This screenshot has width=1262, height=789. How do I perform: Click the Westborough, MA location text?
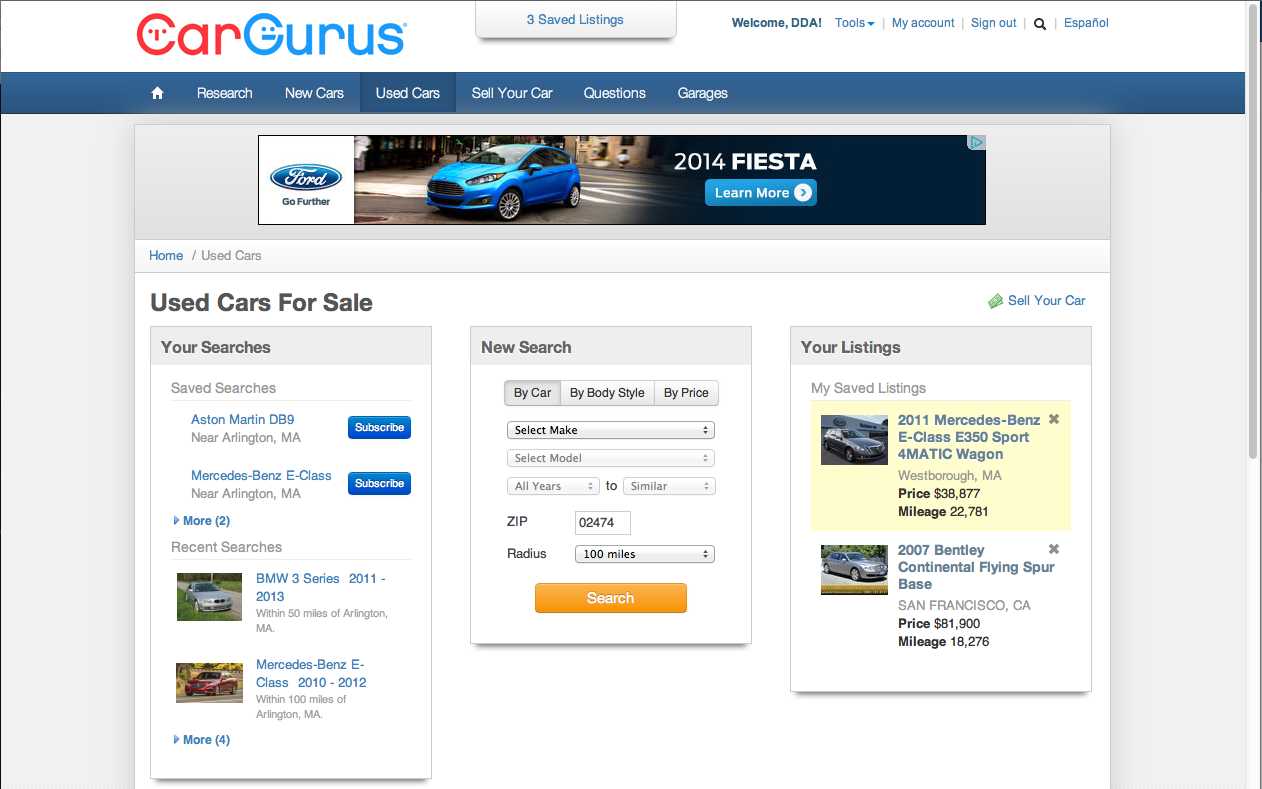pyautogui.click(x=950, y=476)
